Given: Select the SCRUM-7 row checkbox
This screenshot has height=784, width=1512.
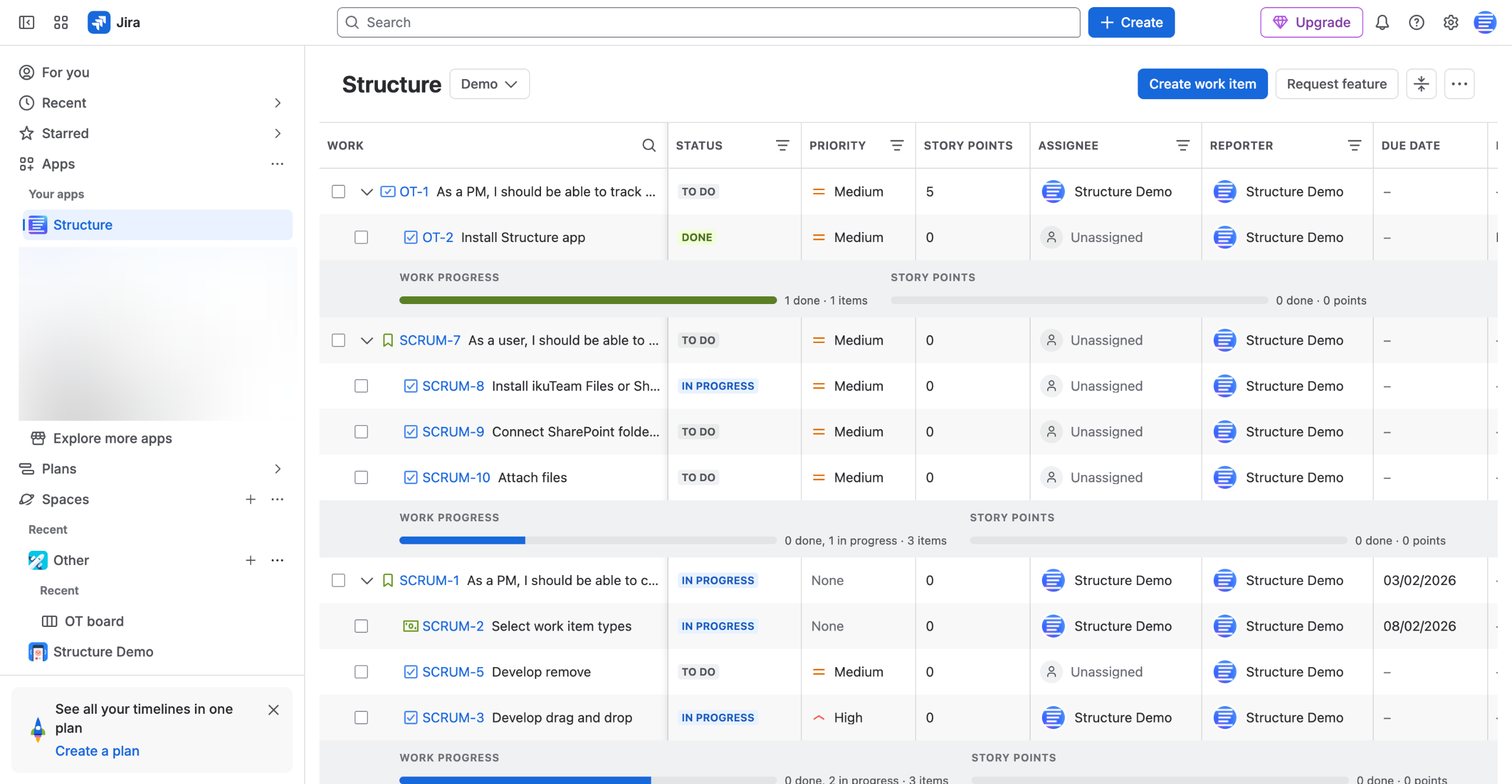Looking at the screenshot, I should click(x=338, y=341).
